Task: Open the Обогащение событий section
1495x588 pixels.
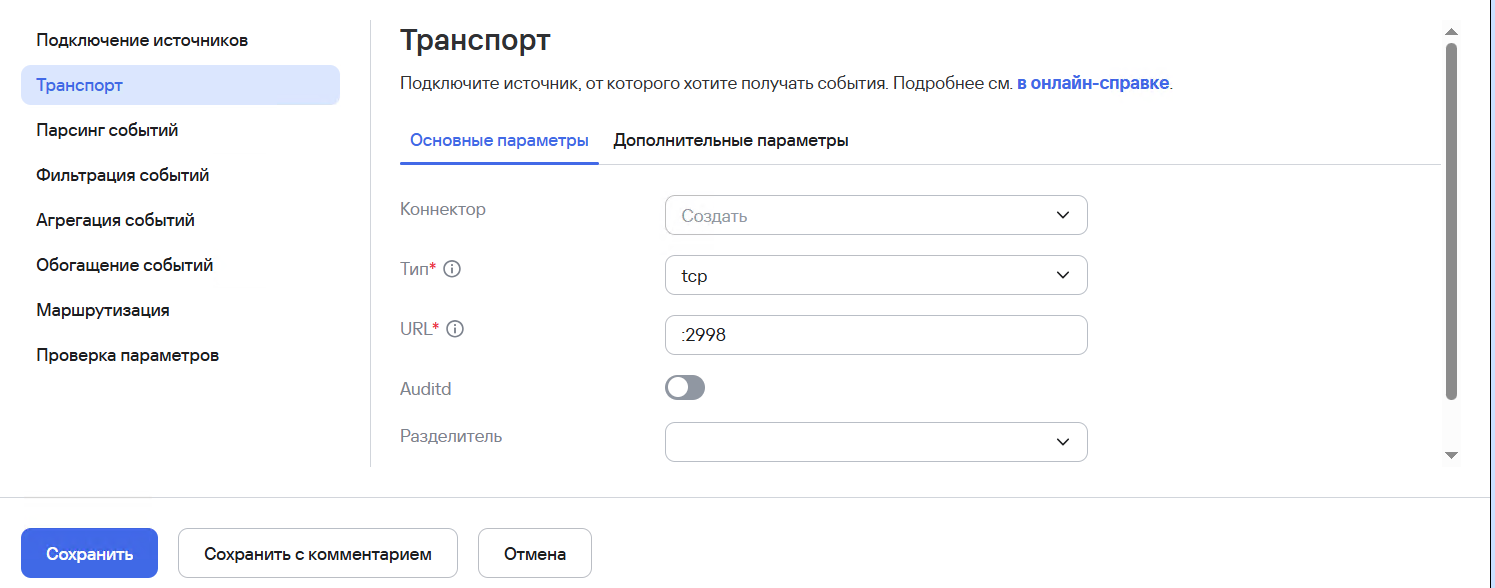Action: 125,265
